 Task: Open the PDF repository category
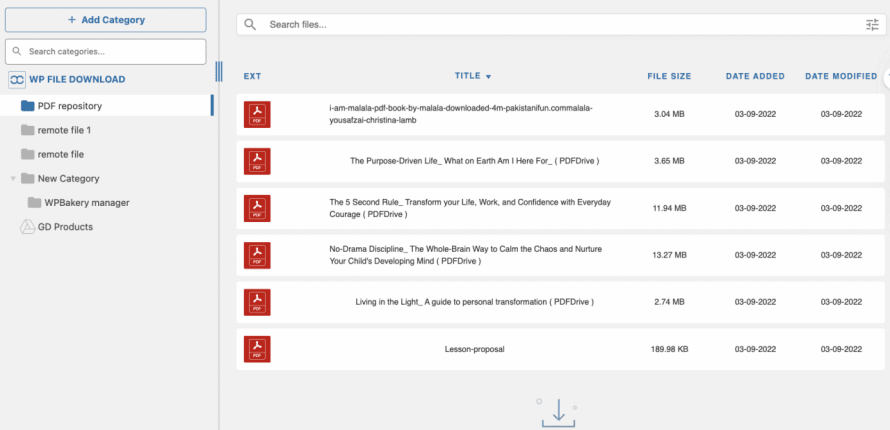click(x=70, y=106)
